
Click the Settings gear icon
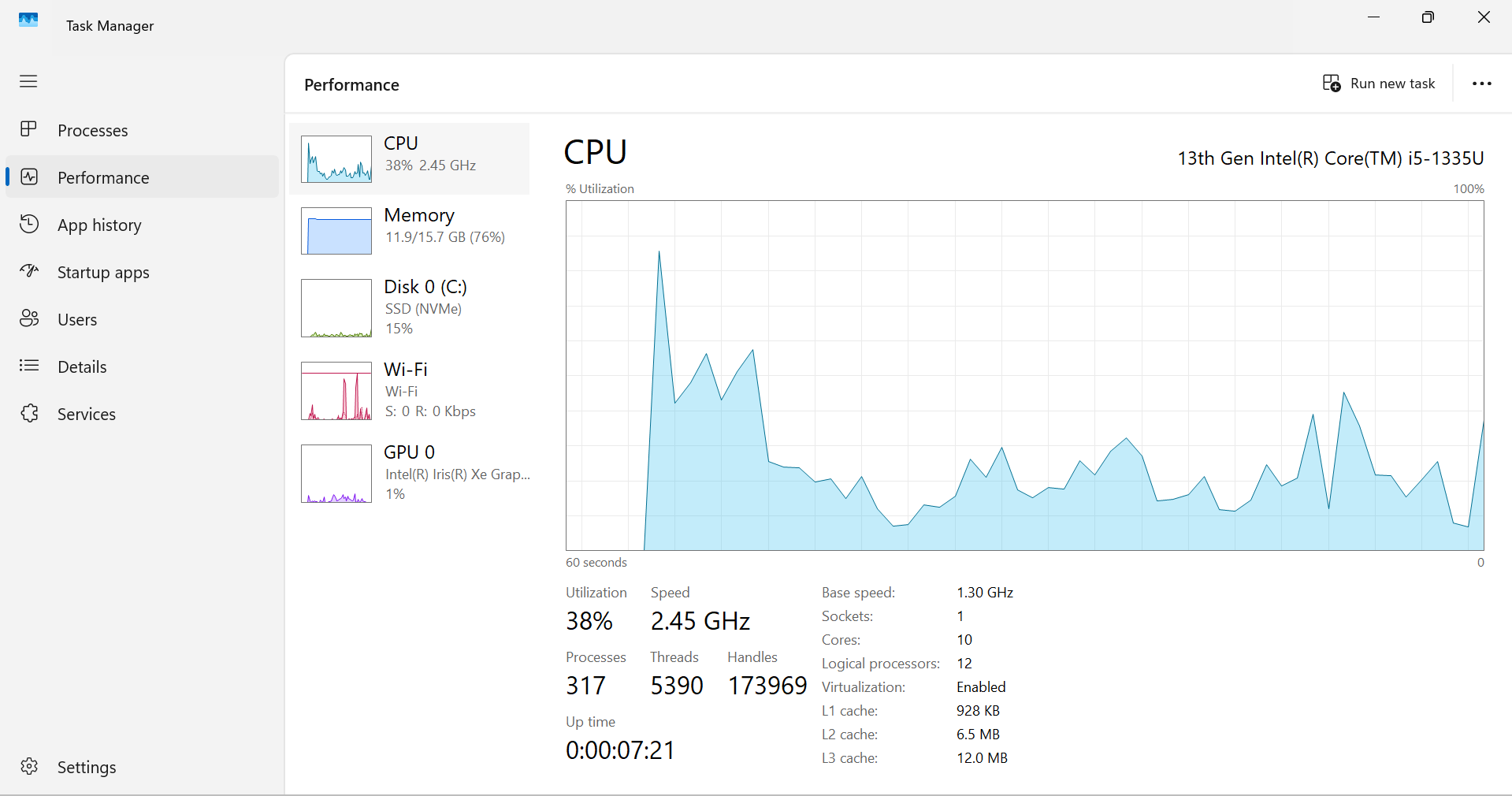click(29, 766)
